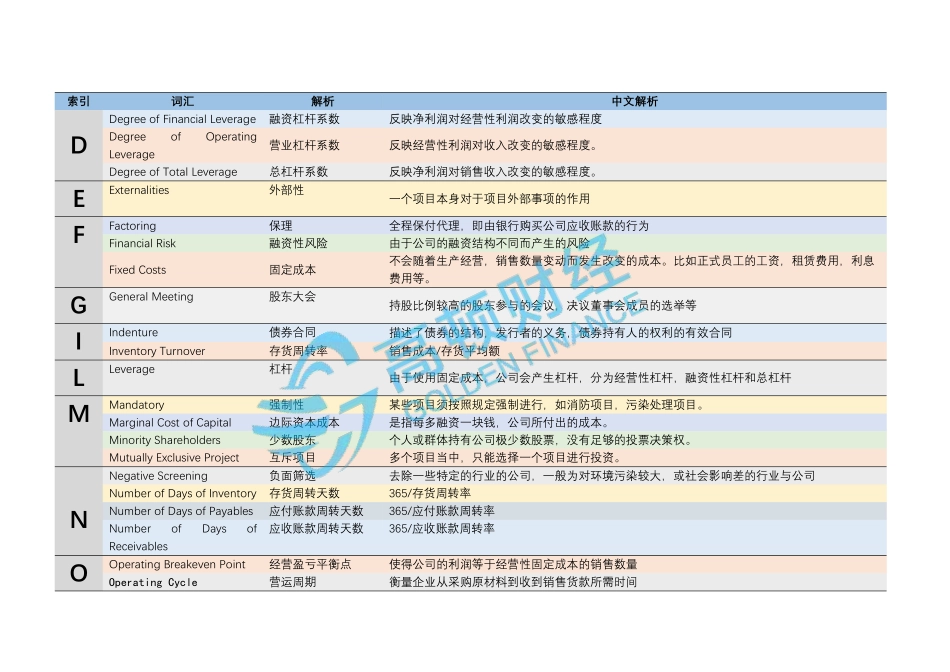Screen dimensions: 950x672
Task: Click the index letter N
Action: point(79,520)
